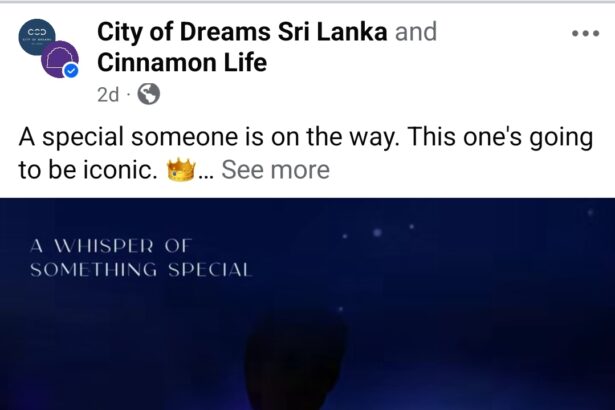Click the 'This one's going' post text

pos(500,138)
